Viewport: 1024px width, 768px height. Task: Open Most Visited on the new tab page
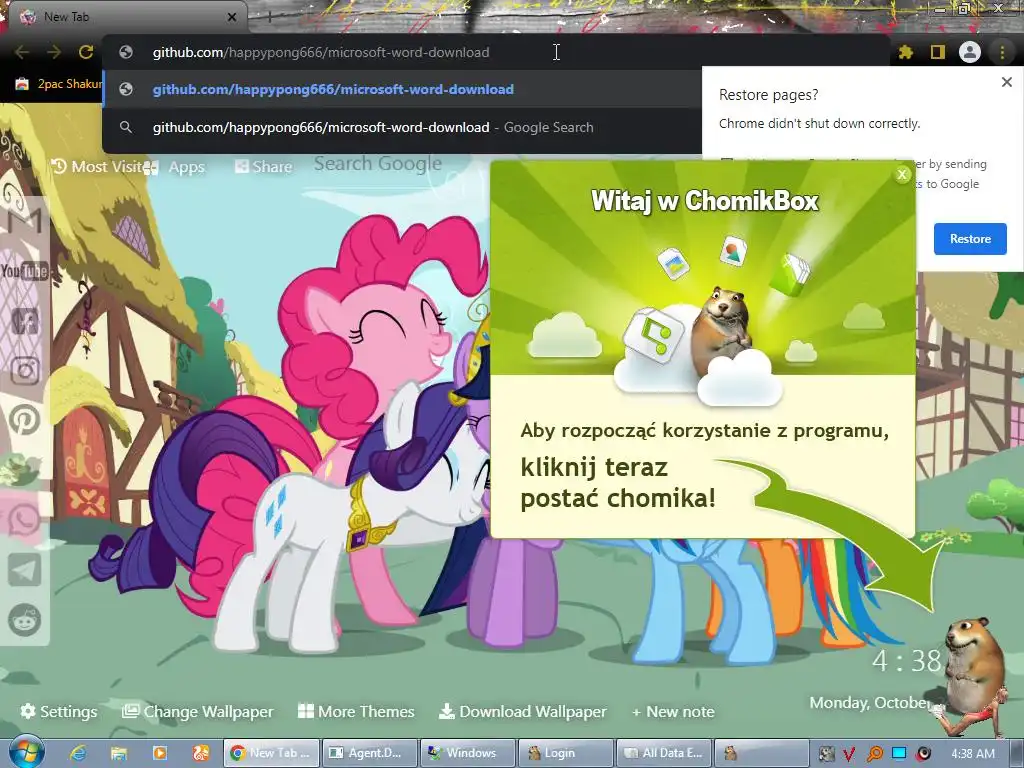pos(100,167)
